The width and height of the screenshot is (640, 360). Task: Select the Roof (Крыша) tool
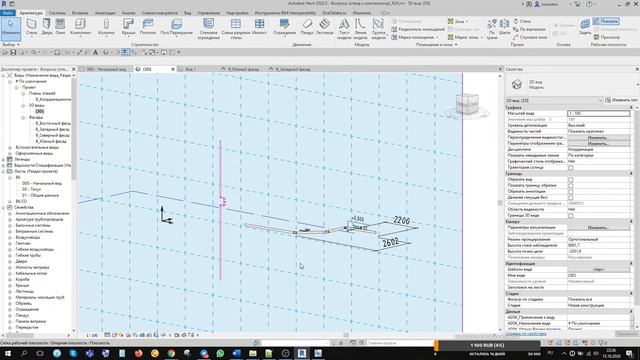[128, 27]
